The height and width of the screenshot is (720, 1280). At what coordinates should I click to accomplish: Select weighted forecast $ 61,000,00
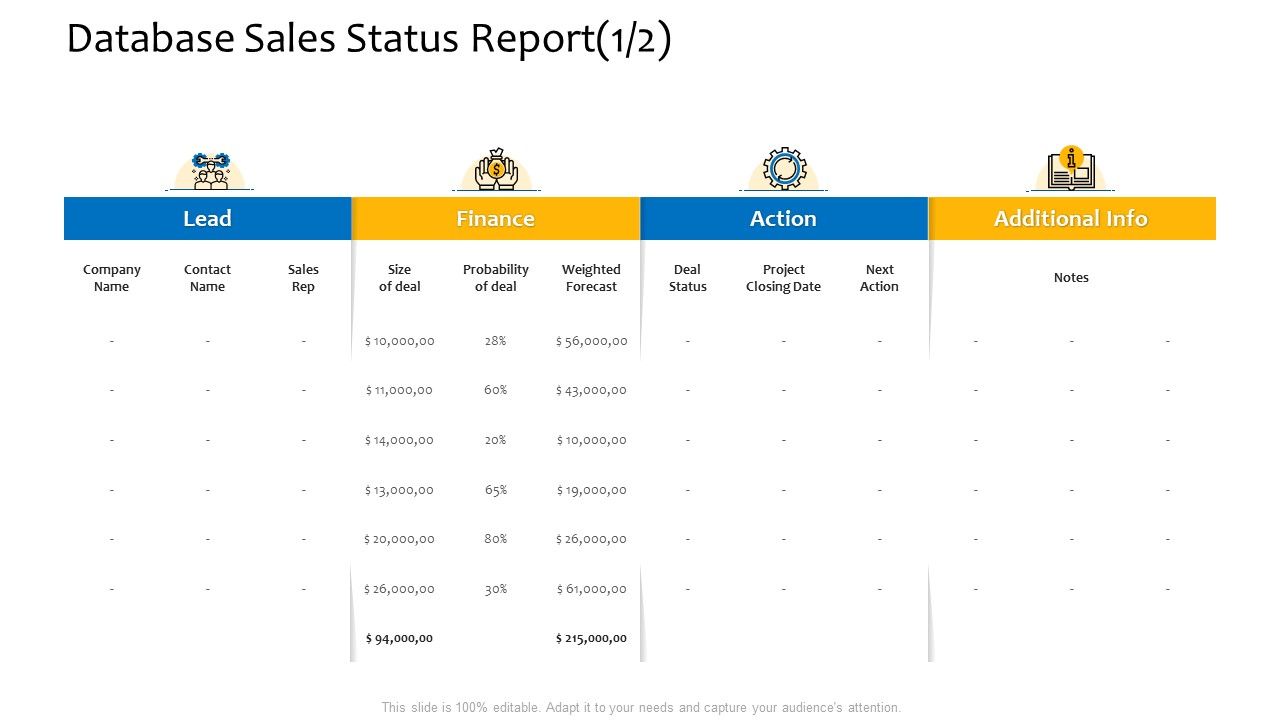coord(591,589)
